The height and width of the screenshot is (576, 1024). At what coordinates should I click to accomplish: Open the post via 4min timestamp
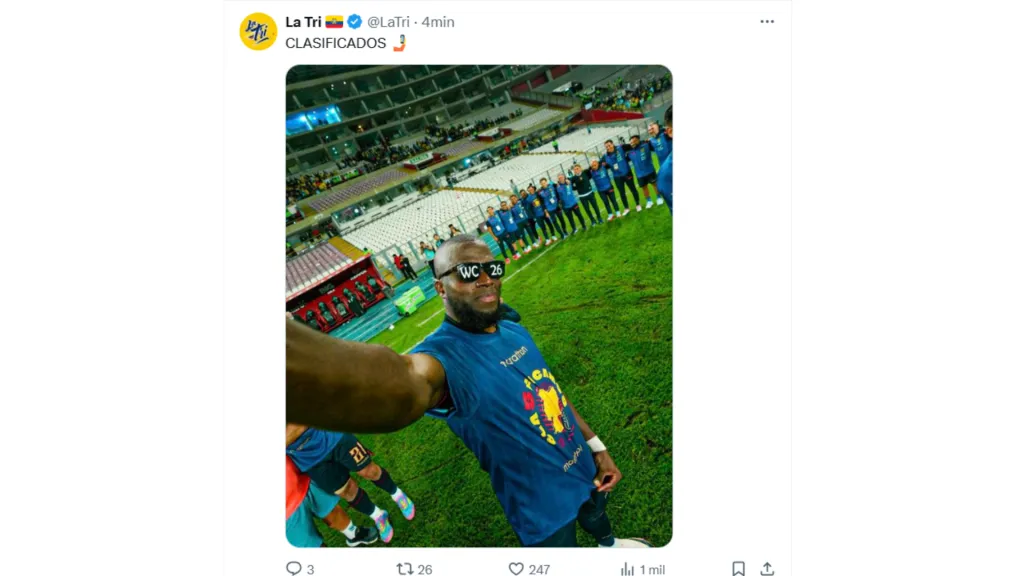[438, 22]
